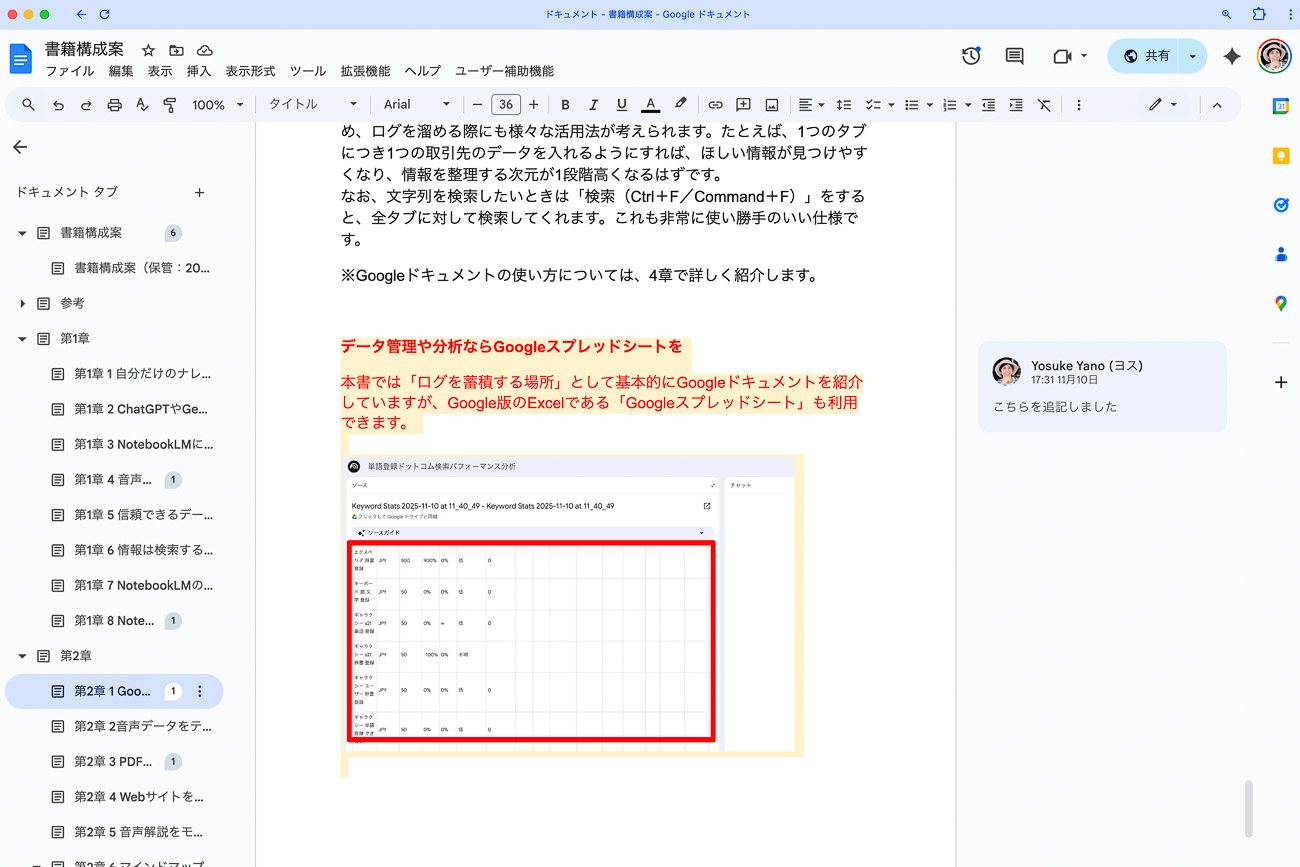Open Google Keep in side panel
This screenshot has height=867, width=1300.
coord(1280,156)
